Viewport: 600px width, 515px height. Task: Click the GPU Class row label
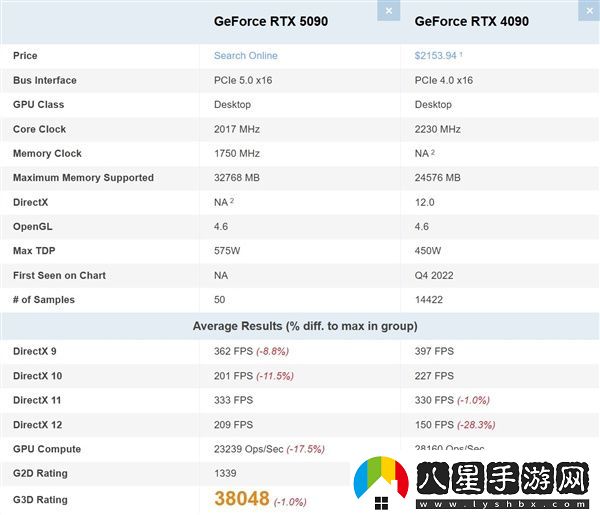(38, 104)
